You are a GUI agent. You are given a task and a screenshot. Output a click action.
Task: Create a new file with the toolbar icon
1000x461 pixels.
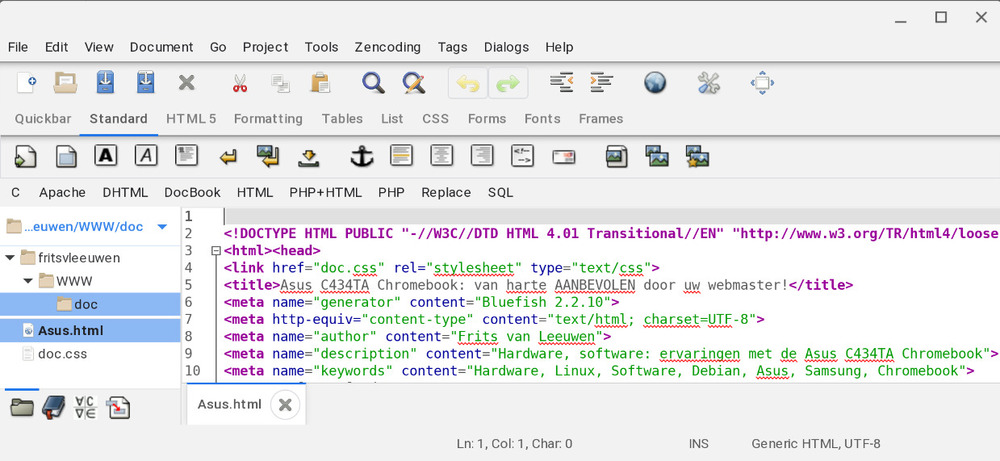pos(26,83)
